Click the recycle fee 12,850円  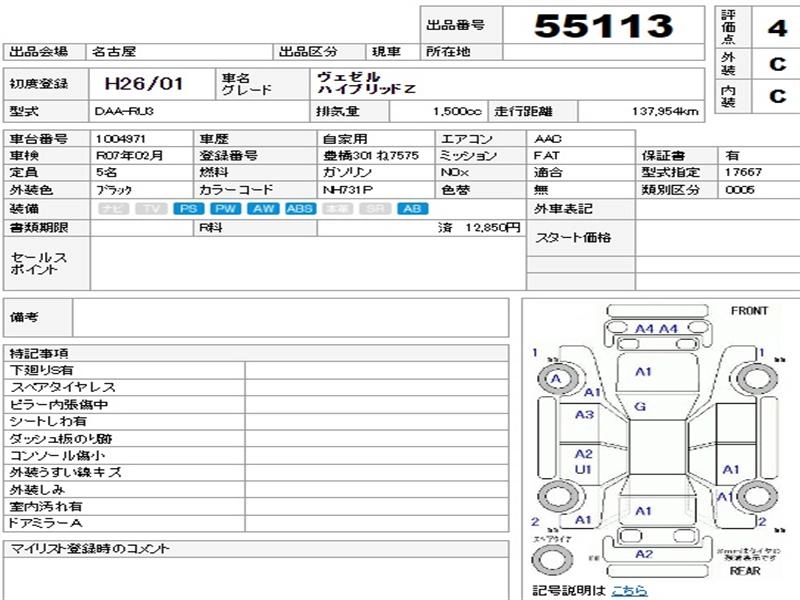tap(492, 228)
